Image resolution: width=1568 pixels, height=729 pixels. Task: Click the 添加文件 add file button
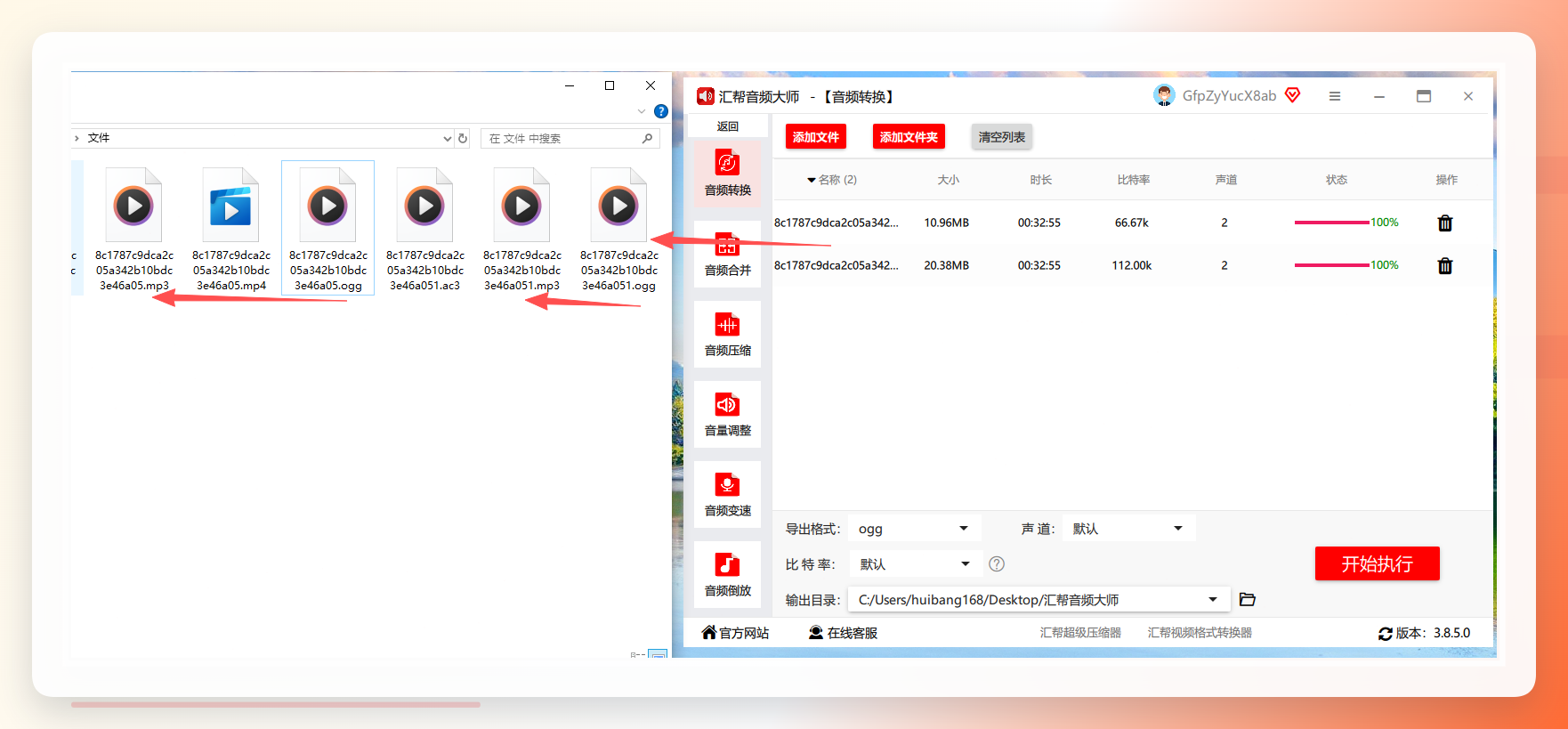(x=816, y=137)
